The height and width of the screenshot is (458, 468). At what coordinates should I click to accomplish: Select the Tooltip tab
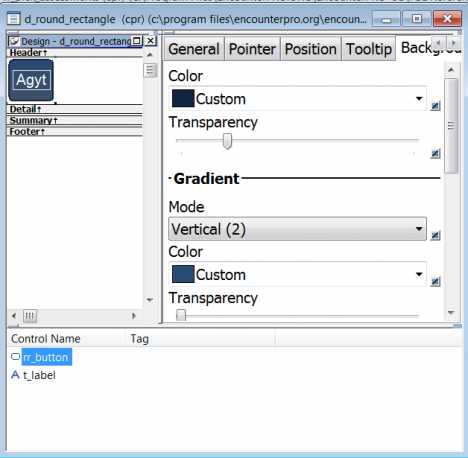(x=369, y=49)
